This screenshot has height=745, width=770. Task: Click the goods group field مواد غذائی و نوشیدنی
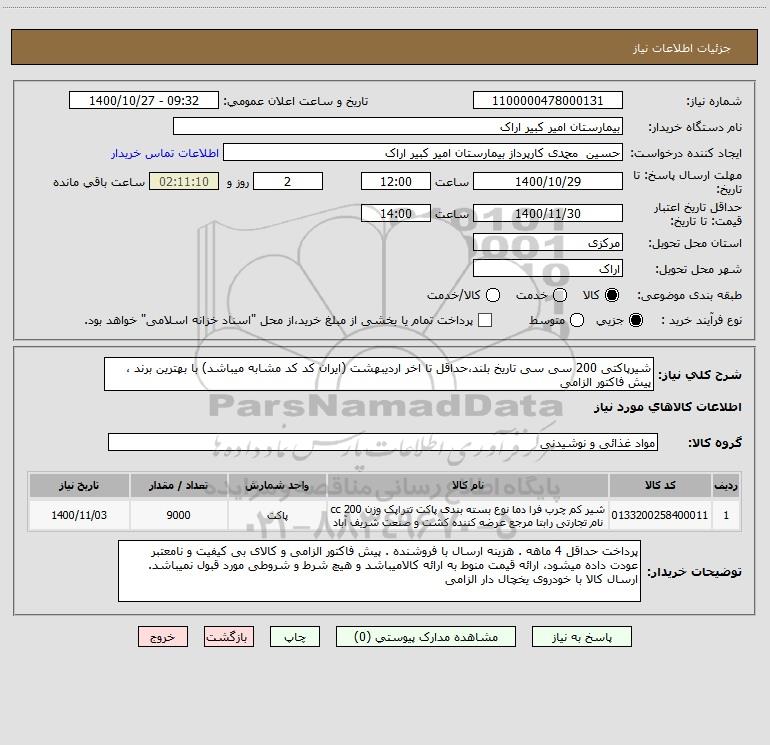(x=383, y=442)
